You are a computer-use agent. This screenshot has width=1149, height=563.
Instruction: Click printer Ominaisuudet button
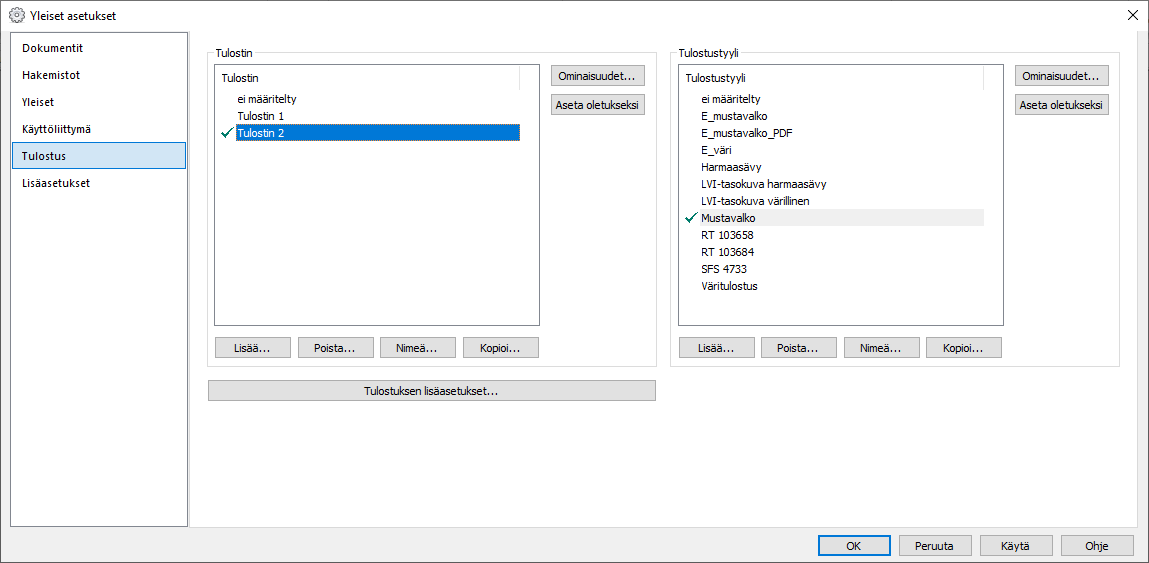click(597, 76)
